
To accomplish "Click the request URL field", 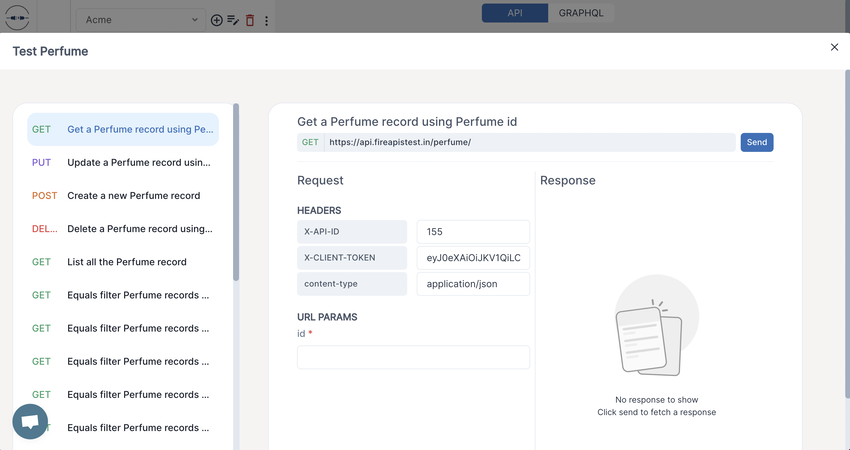I will click(x=530, y=143).
